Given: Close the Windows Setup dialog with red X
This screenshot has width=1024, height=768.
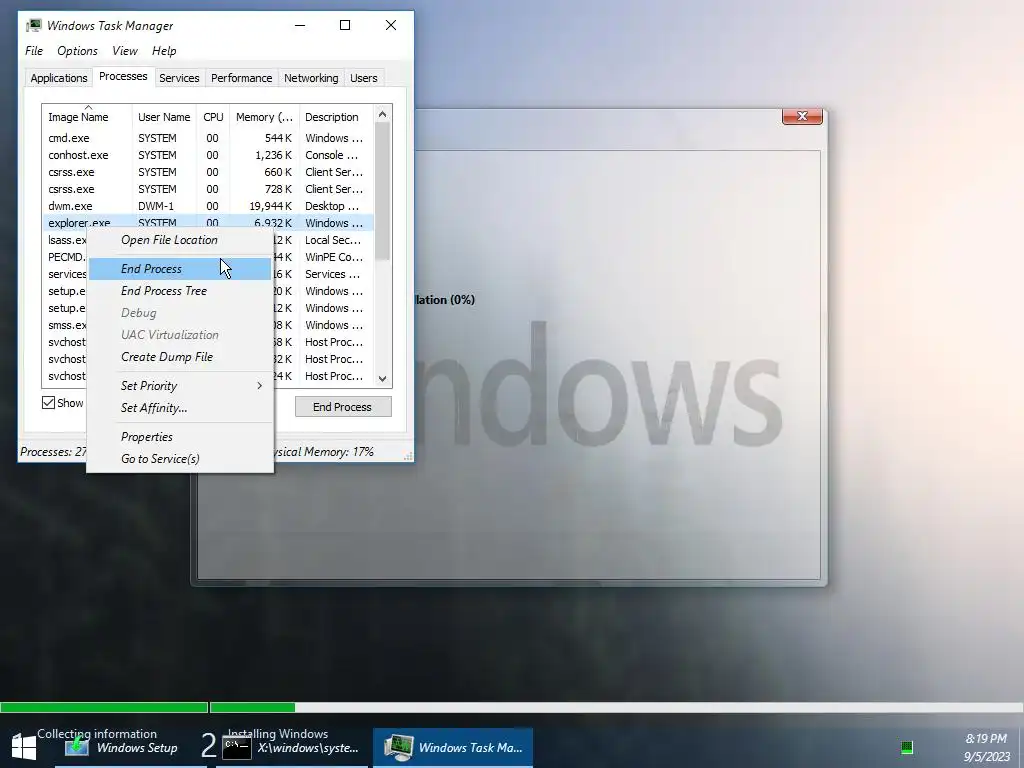Looking at the screenshot, I should (802, 116).
